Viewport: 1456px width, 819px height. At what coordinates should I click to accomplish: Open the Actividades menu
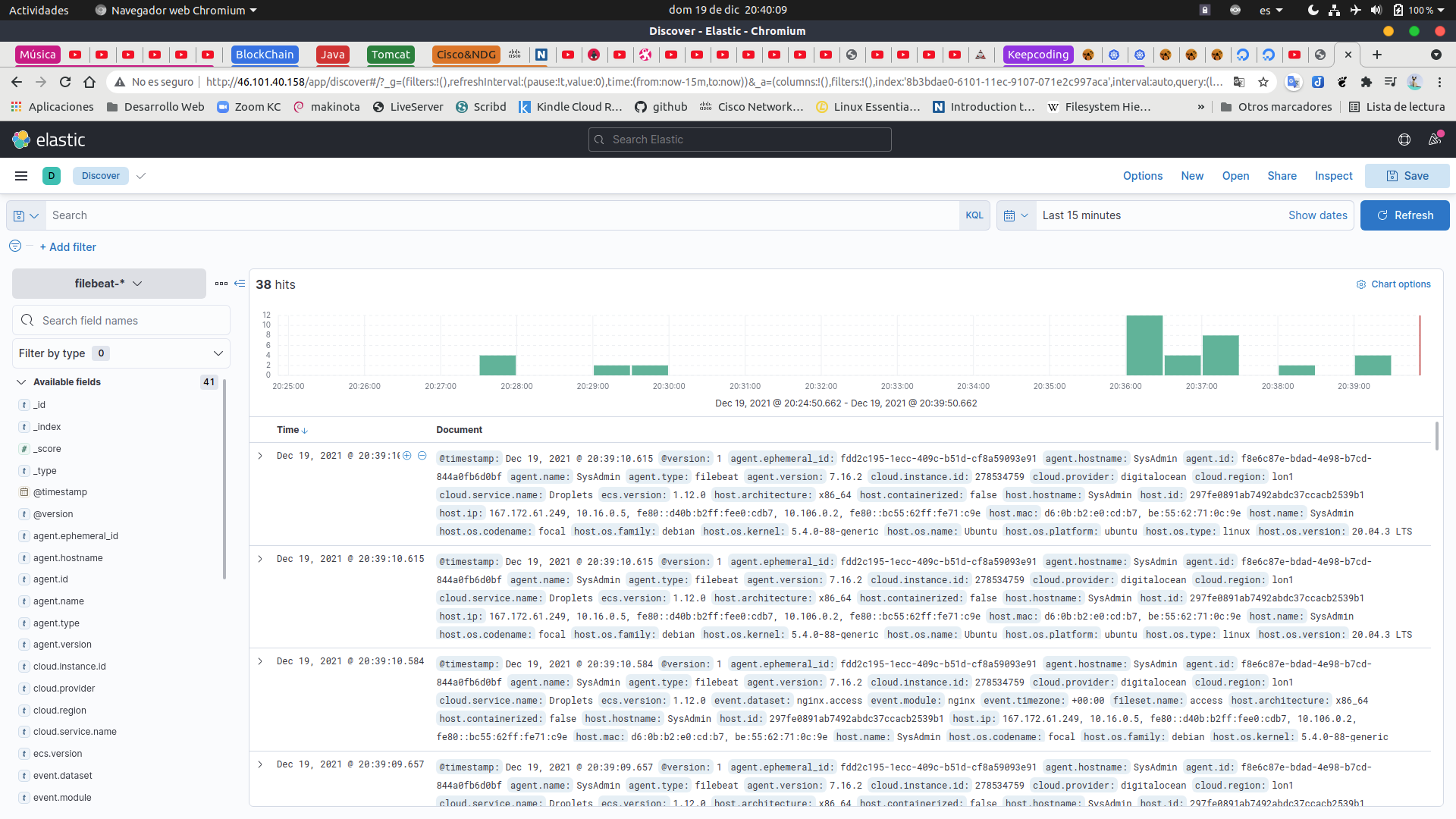pos(39,10)
